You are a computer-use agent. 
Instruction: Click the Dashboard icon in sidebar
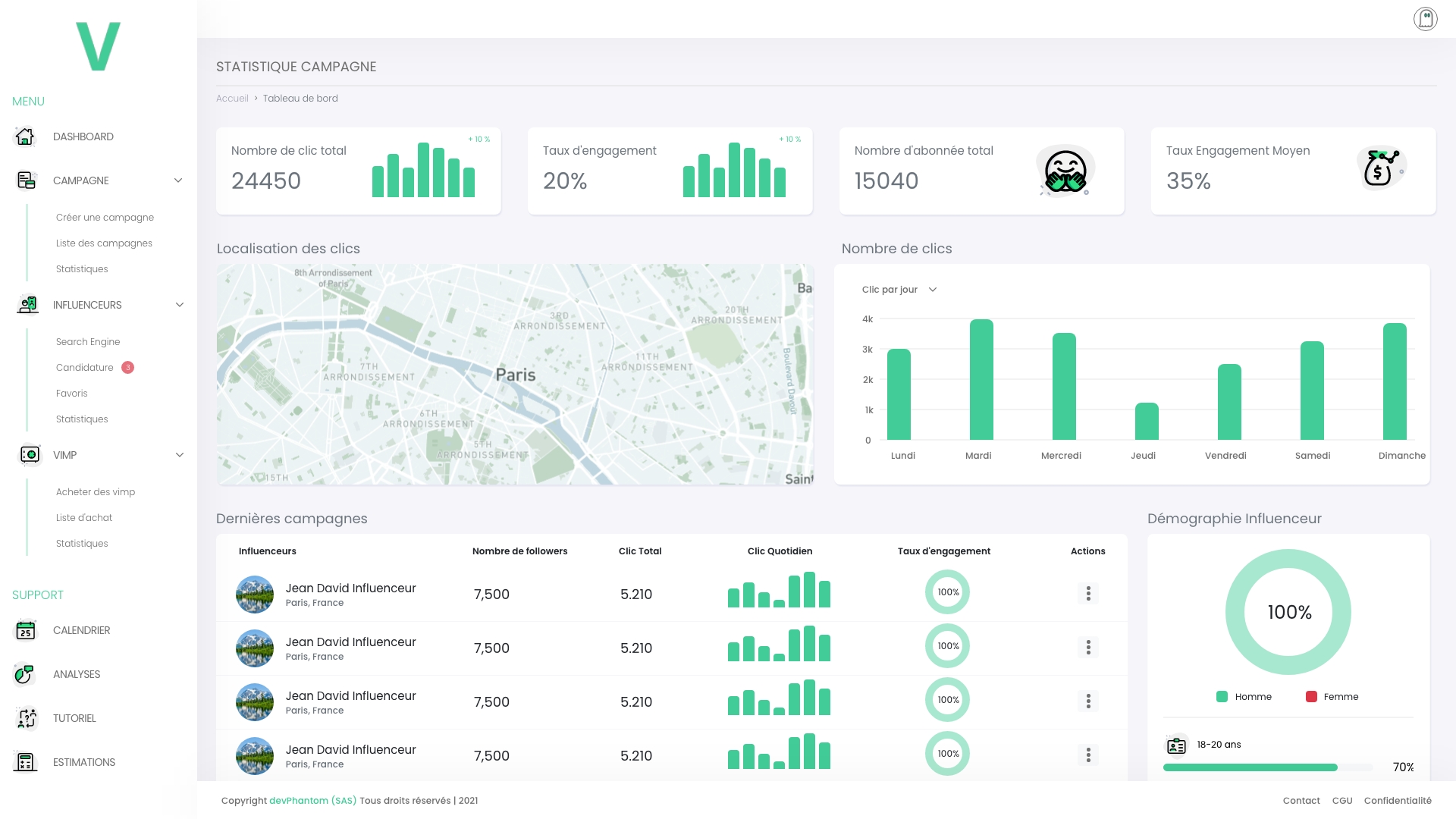pyautogui.click(x=24, y=135)
